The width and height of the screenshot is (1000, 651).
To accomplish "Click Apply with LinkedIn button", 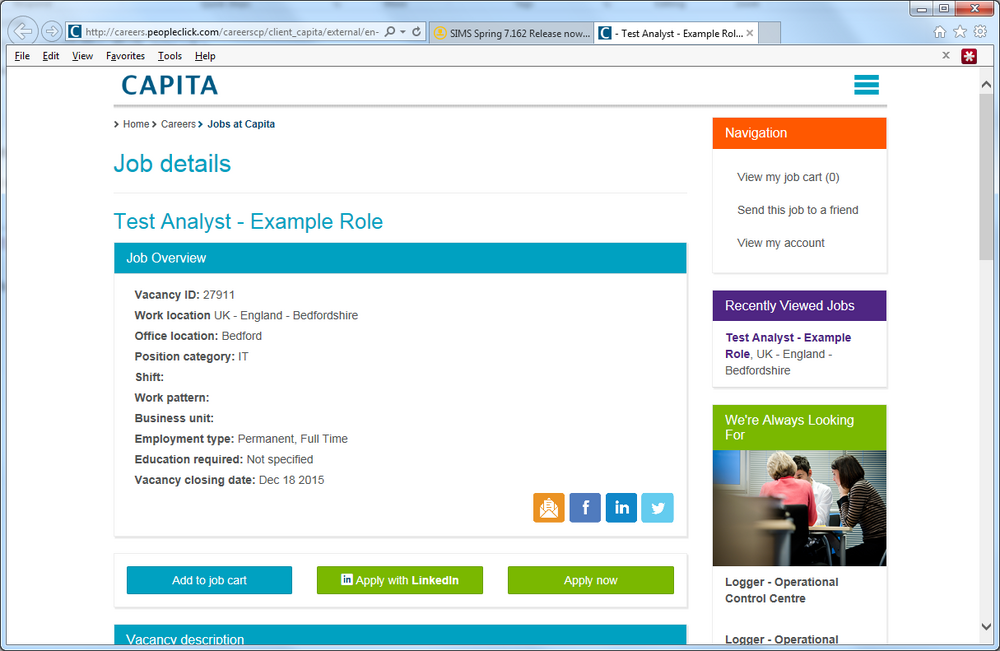I will pos(400,580).
